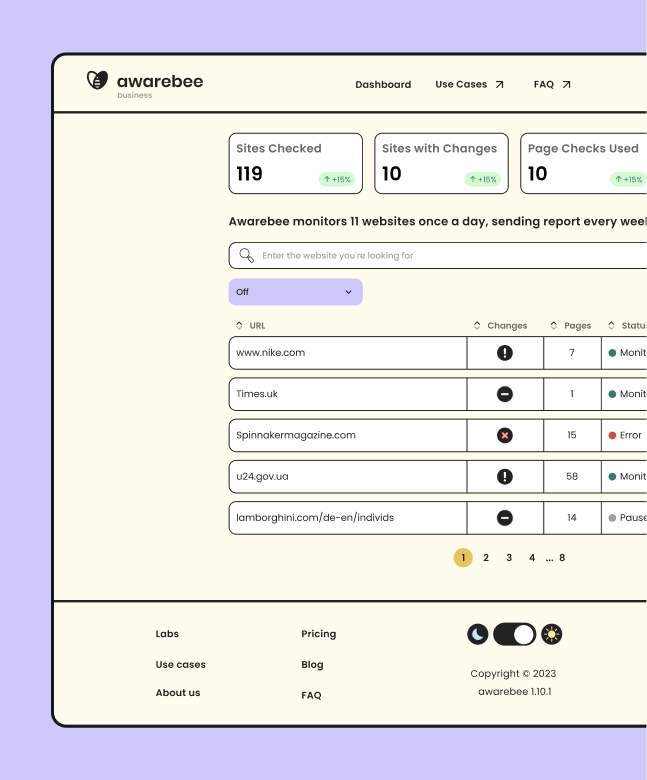Screen dimensions: 647x780
Task: Click the red Error status dot for Spinnakermagazine.com
Action: [x=612, y=435]
